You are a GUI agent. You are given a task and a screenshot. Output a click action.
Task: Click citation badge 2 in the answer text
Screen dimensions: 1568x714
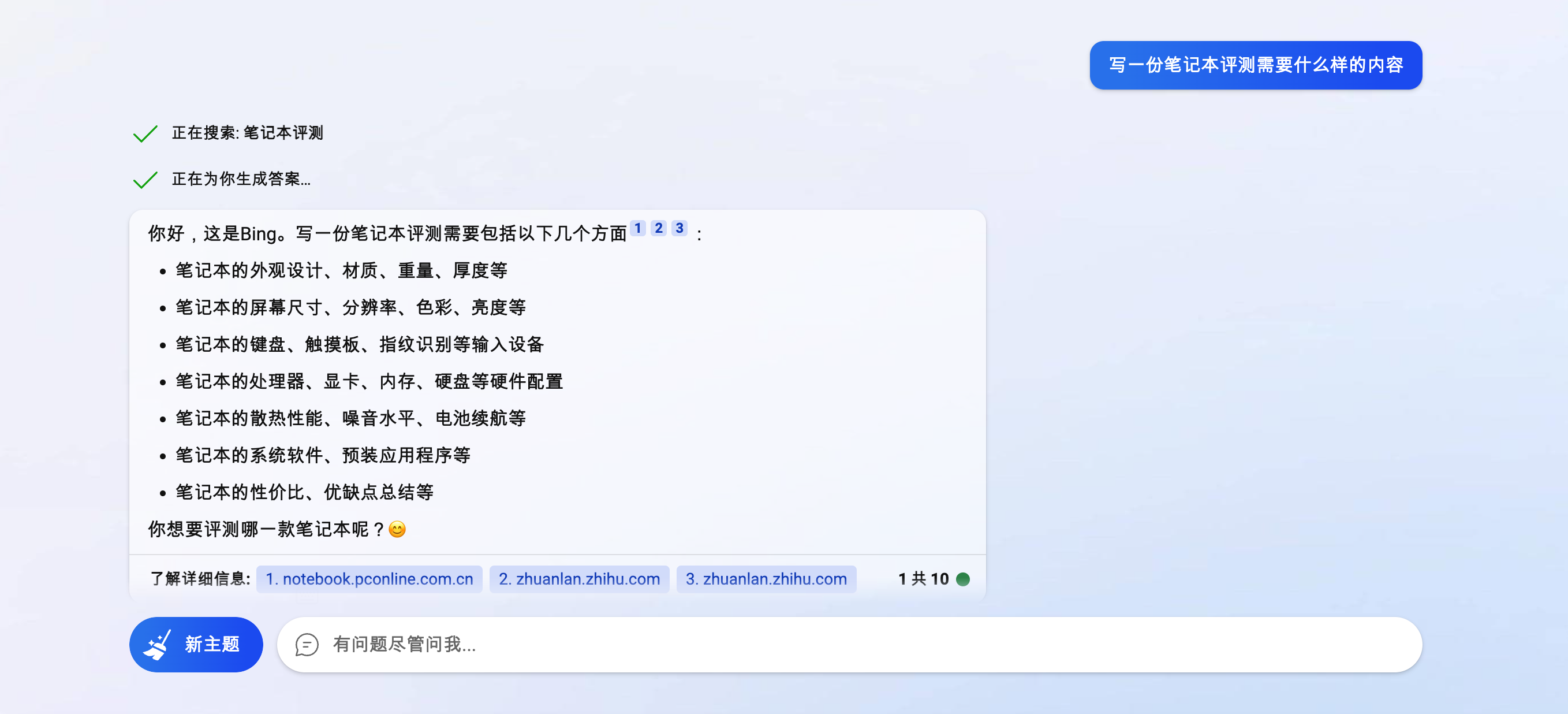pyautogui.click(x=658, y=228)
